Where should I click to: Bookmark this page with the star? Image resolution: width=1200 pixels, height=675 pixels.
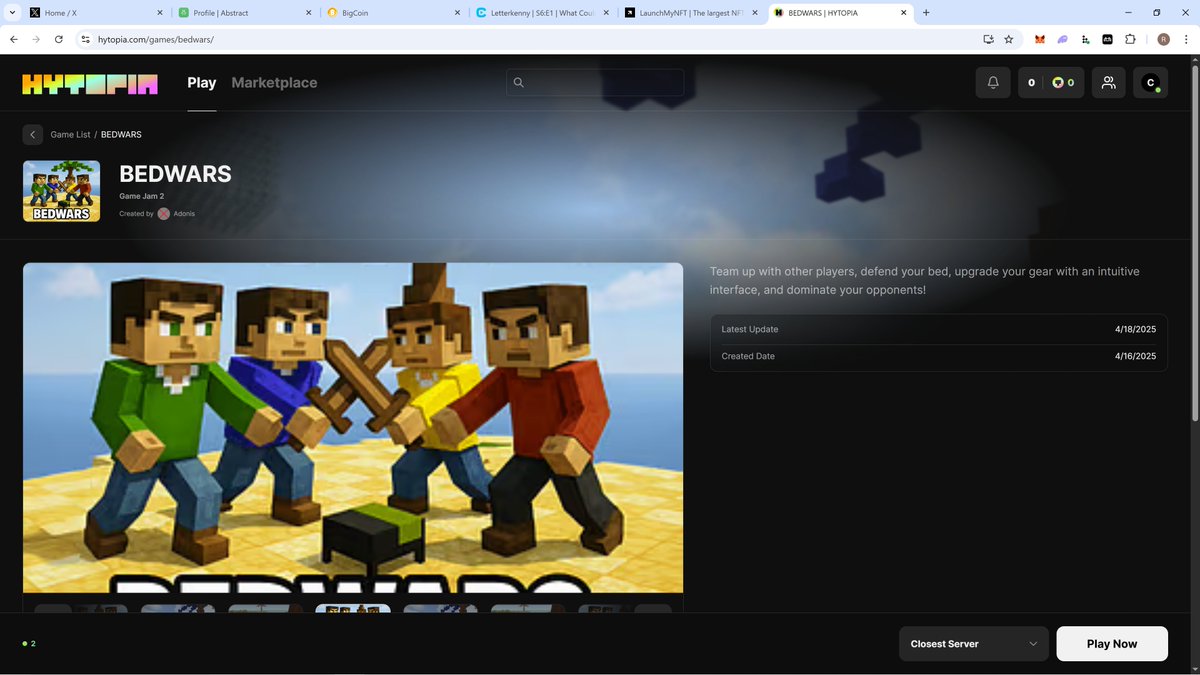tap(1009, 39)
